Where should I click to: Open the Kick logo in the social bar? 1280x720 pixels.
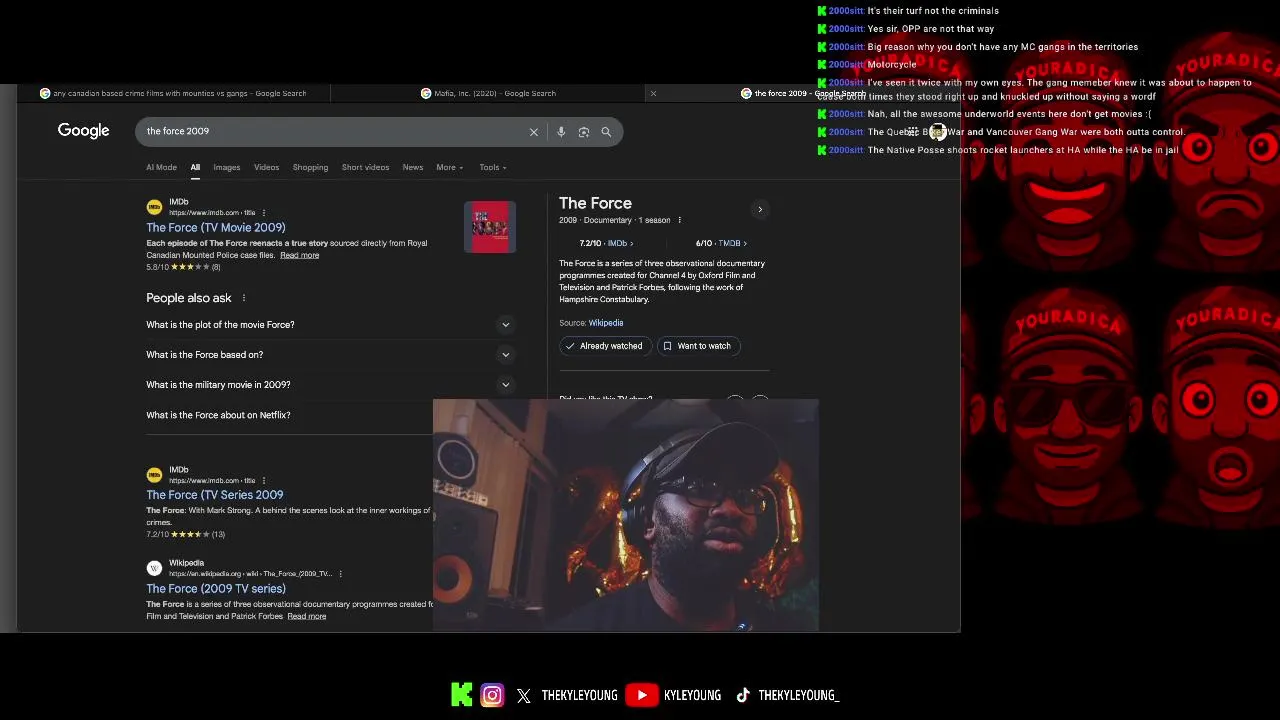tap(462, 695)
